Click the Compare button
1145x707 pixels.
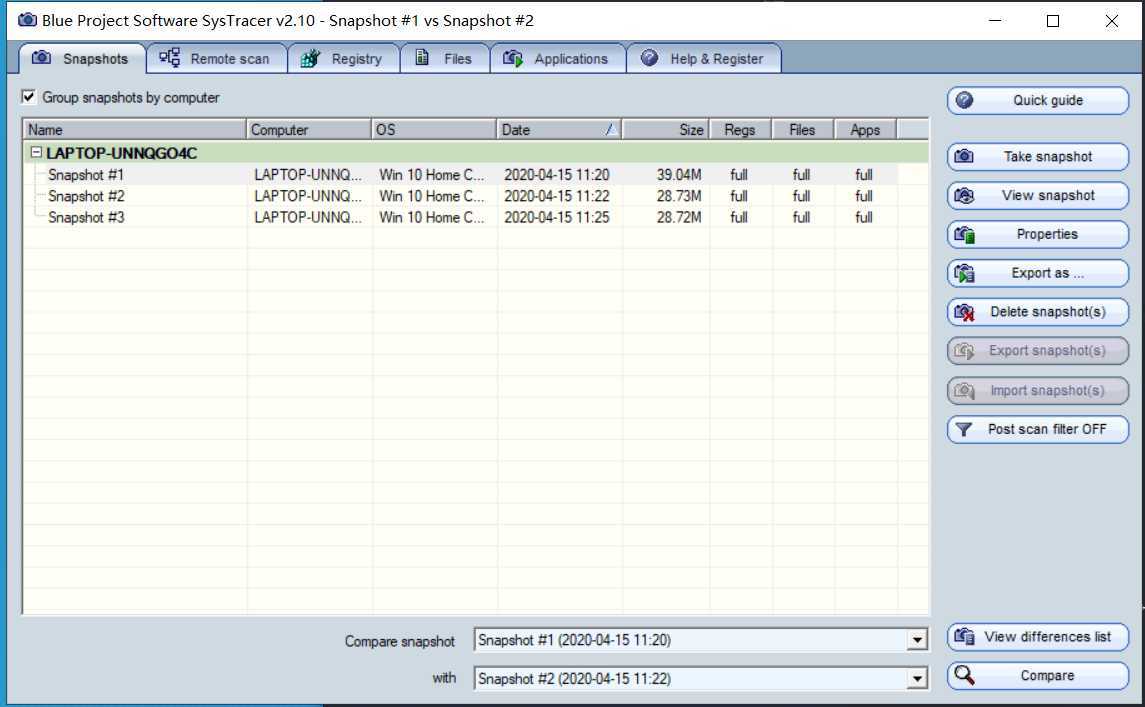[x=1038, y=676]
